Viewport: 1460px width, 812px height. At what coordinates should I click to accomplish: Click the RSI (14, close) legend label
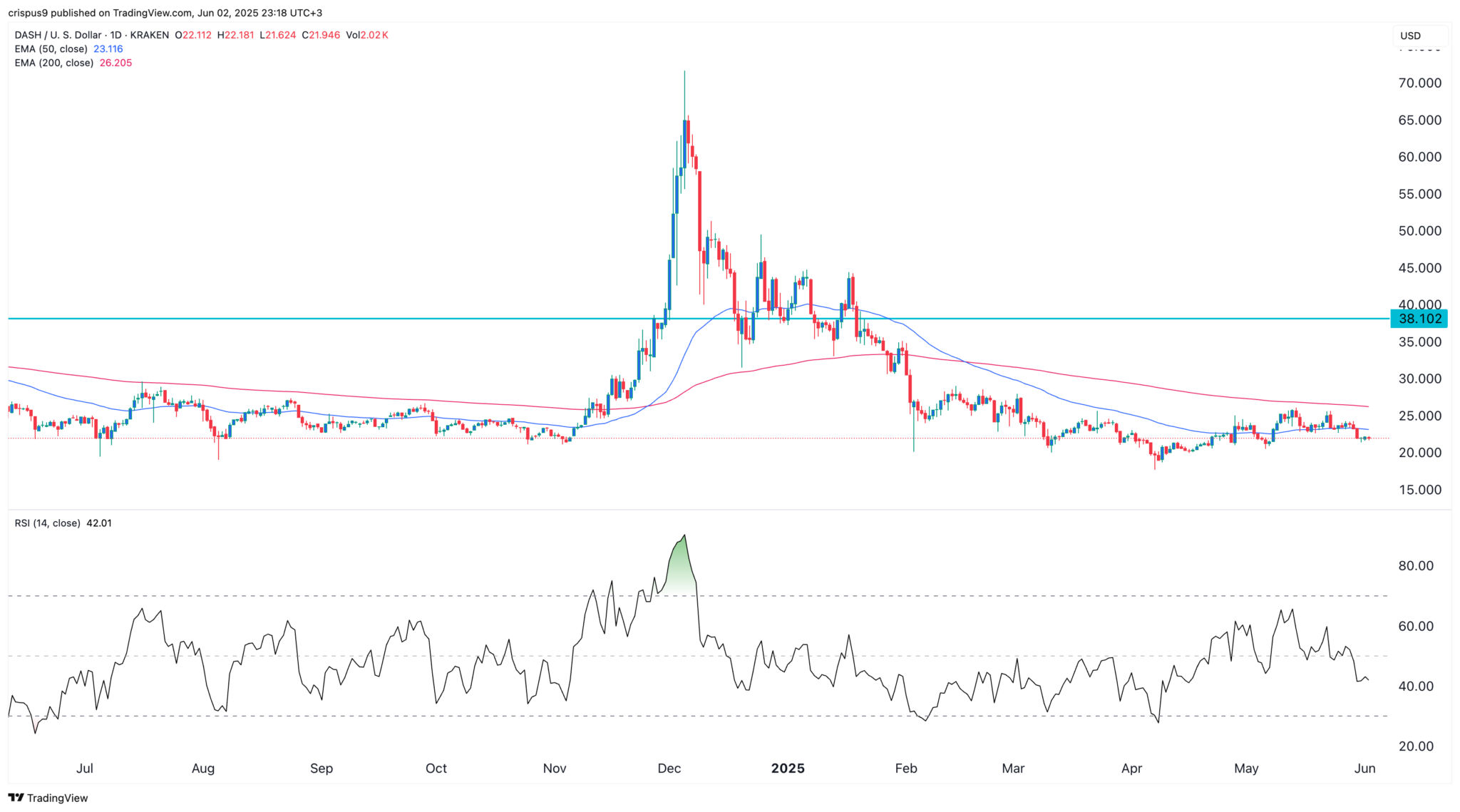[x=48, y=523]
